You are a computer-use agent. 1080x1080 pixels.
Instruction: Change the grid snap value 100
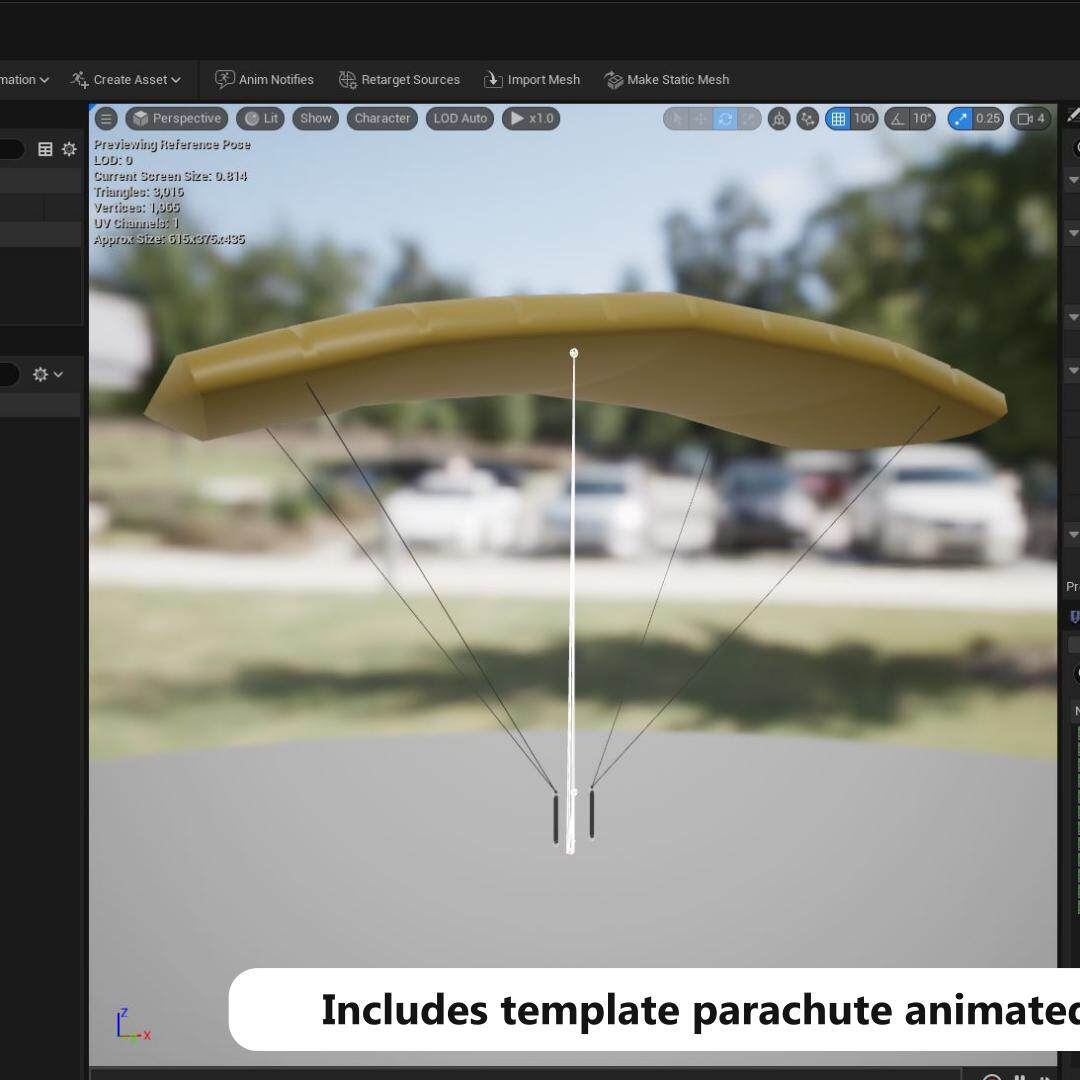(864, 119)
